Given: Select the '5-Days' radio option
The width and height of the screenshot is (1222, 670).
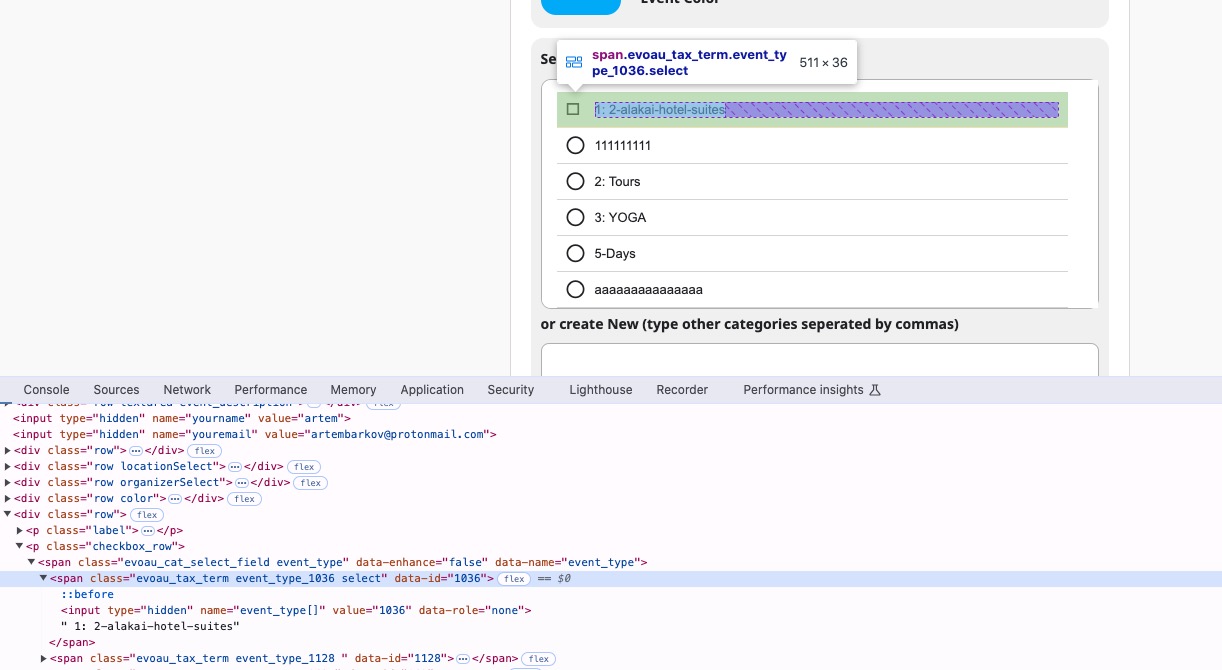Looking at the screenshot, I should pos(575,254).
